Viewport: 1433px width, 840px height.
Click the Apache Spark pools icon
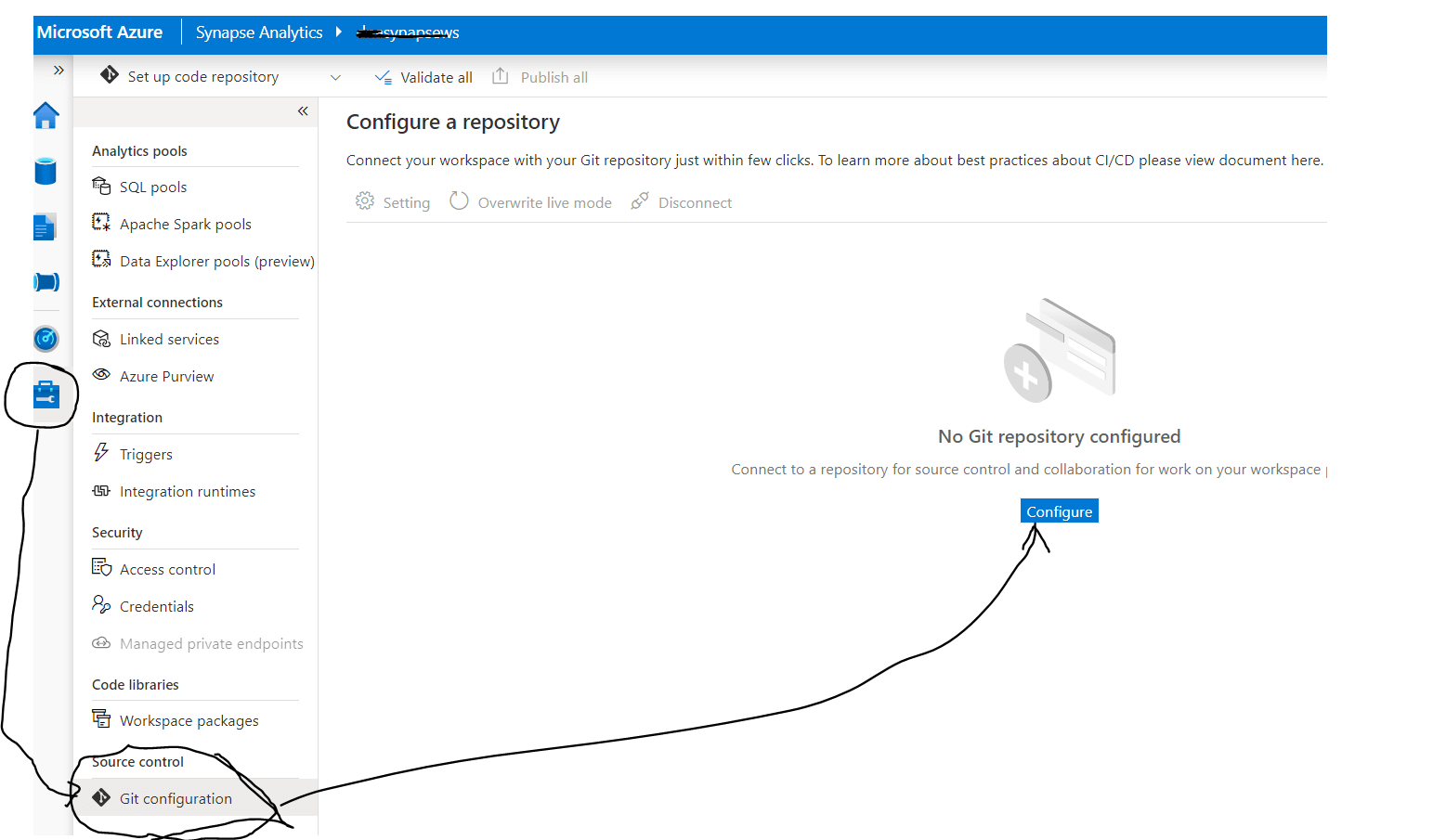tap(101, 222)
